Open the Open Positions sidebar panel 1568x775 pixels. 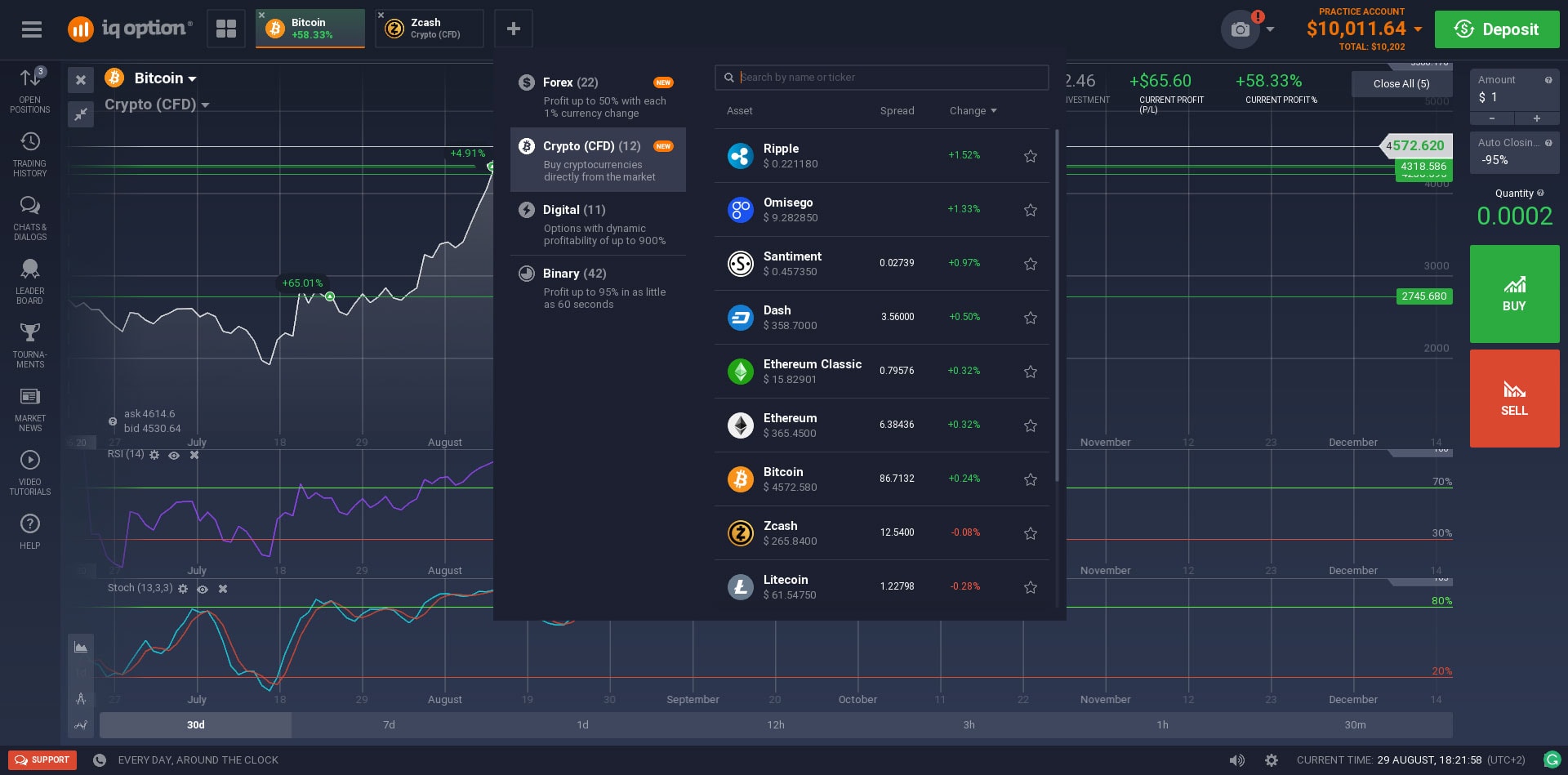[x=30, y=91]
